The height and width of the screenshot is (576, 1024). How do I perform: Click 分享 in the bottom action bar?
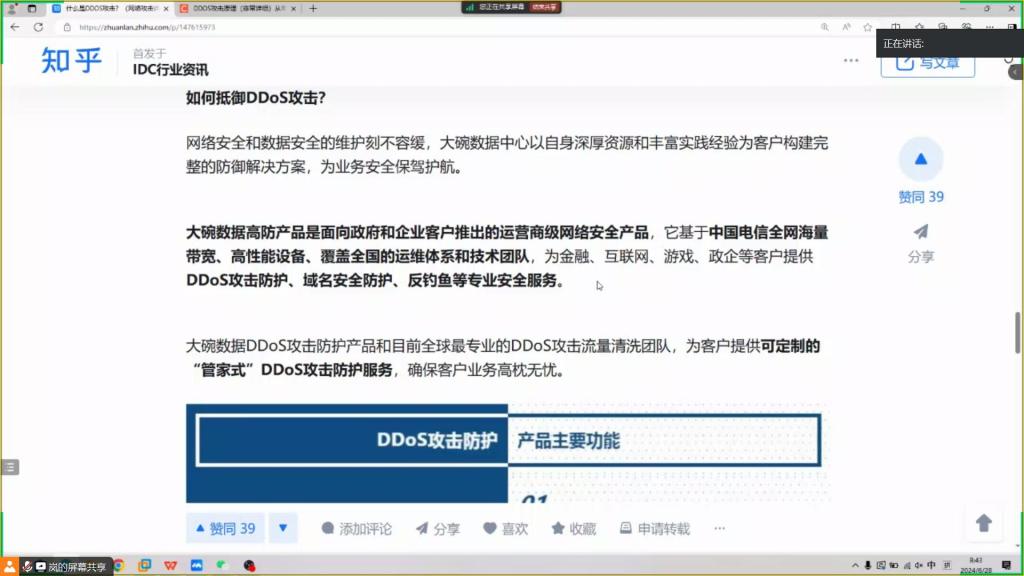pyautogui.click(x=438, y=529)
